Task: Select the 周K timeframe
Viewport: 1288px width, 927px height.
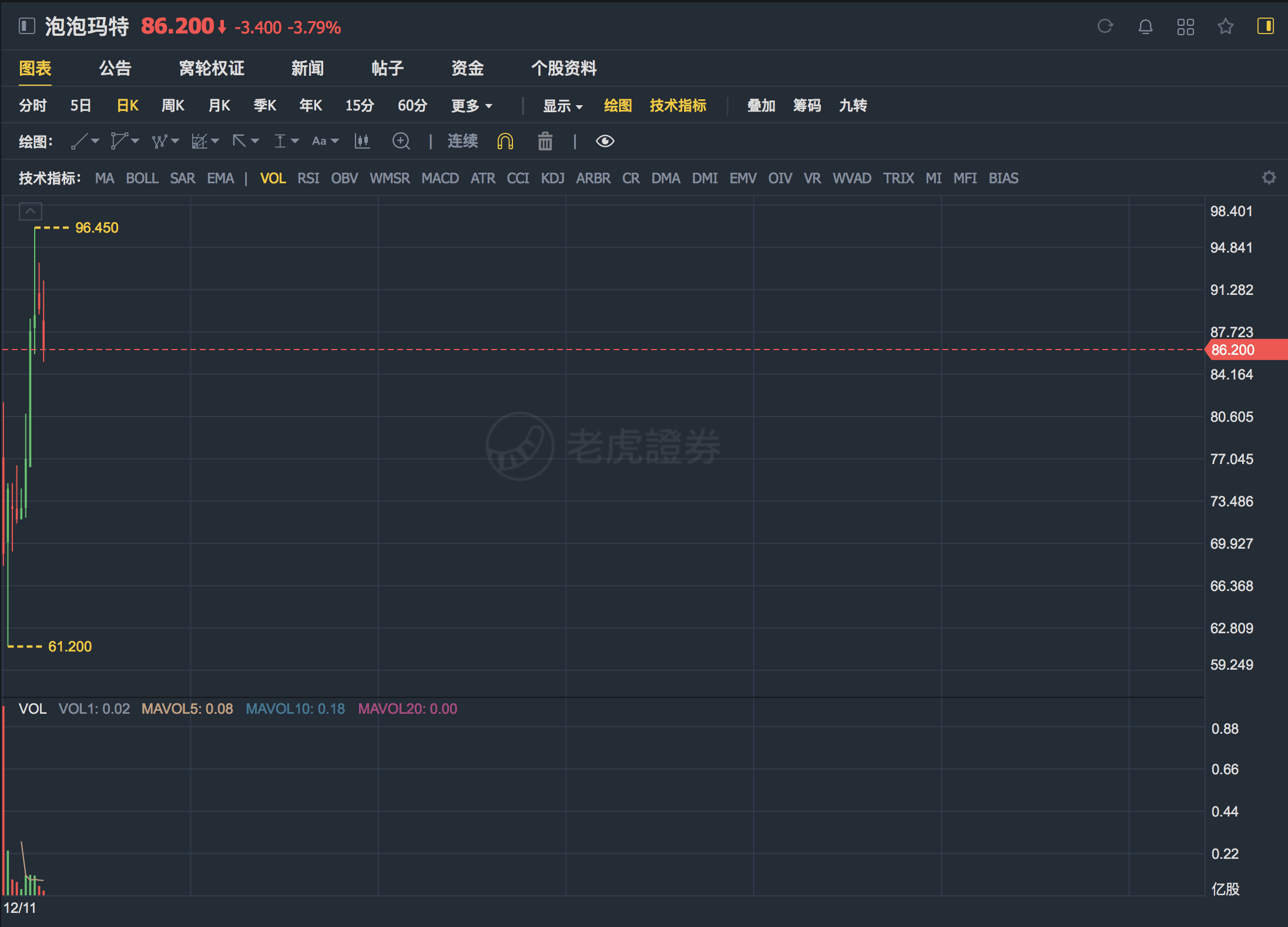Action: [x=173, y=106]
